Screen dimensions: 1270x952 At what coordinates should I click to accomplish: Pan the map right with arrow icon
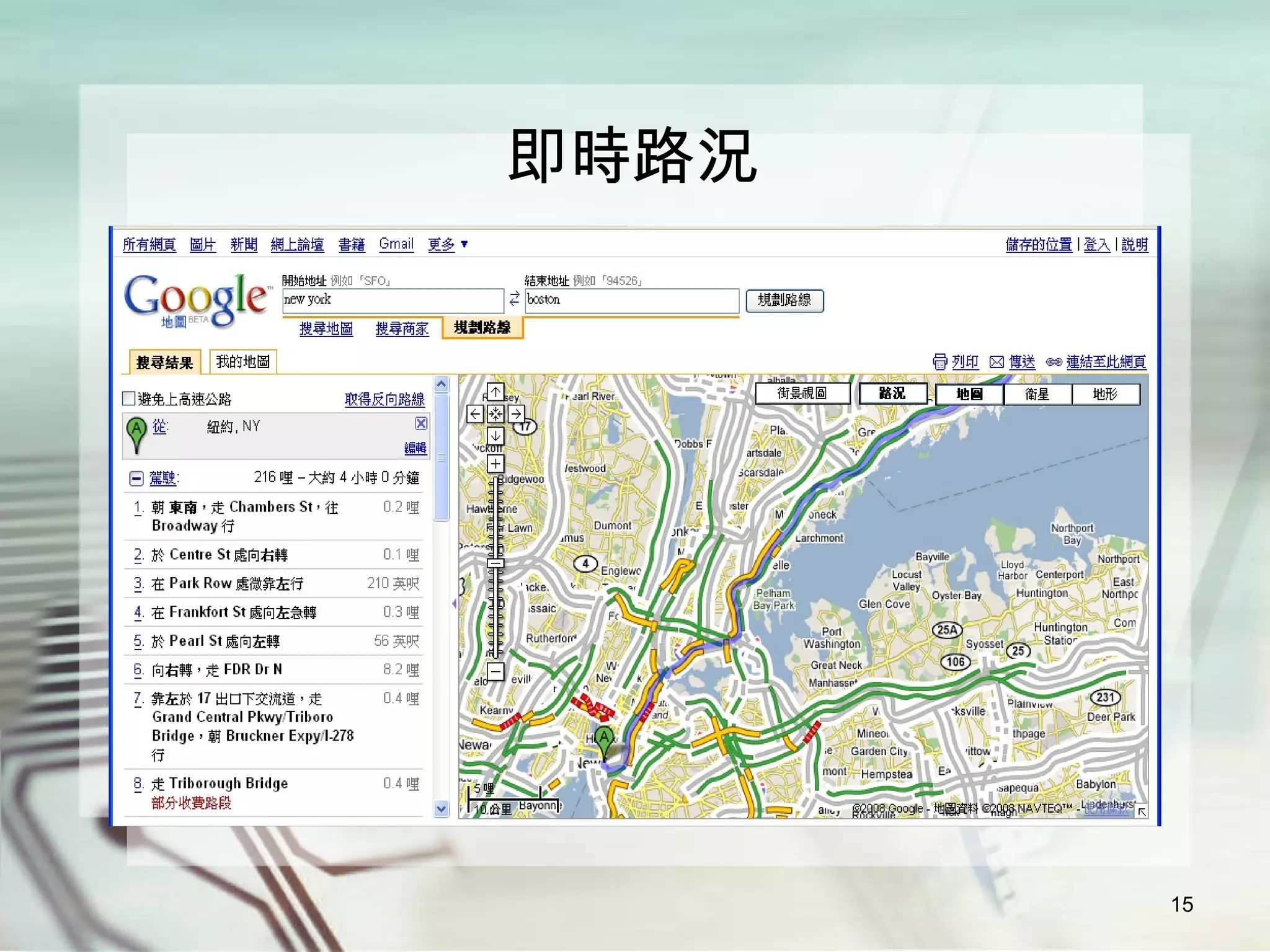516,413
